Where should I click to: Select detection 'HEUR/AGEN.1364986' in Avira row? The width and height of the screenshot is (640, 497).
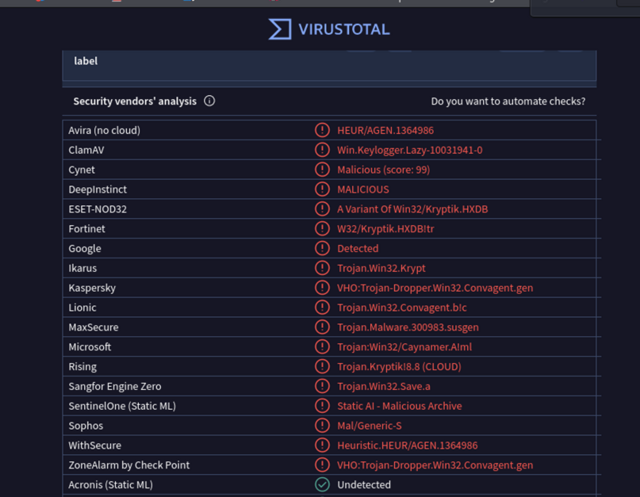[x=385, y=131]
